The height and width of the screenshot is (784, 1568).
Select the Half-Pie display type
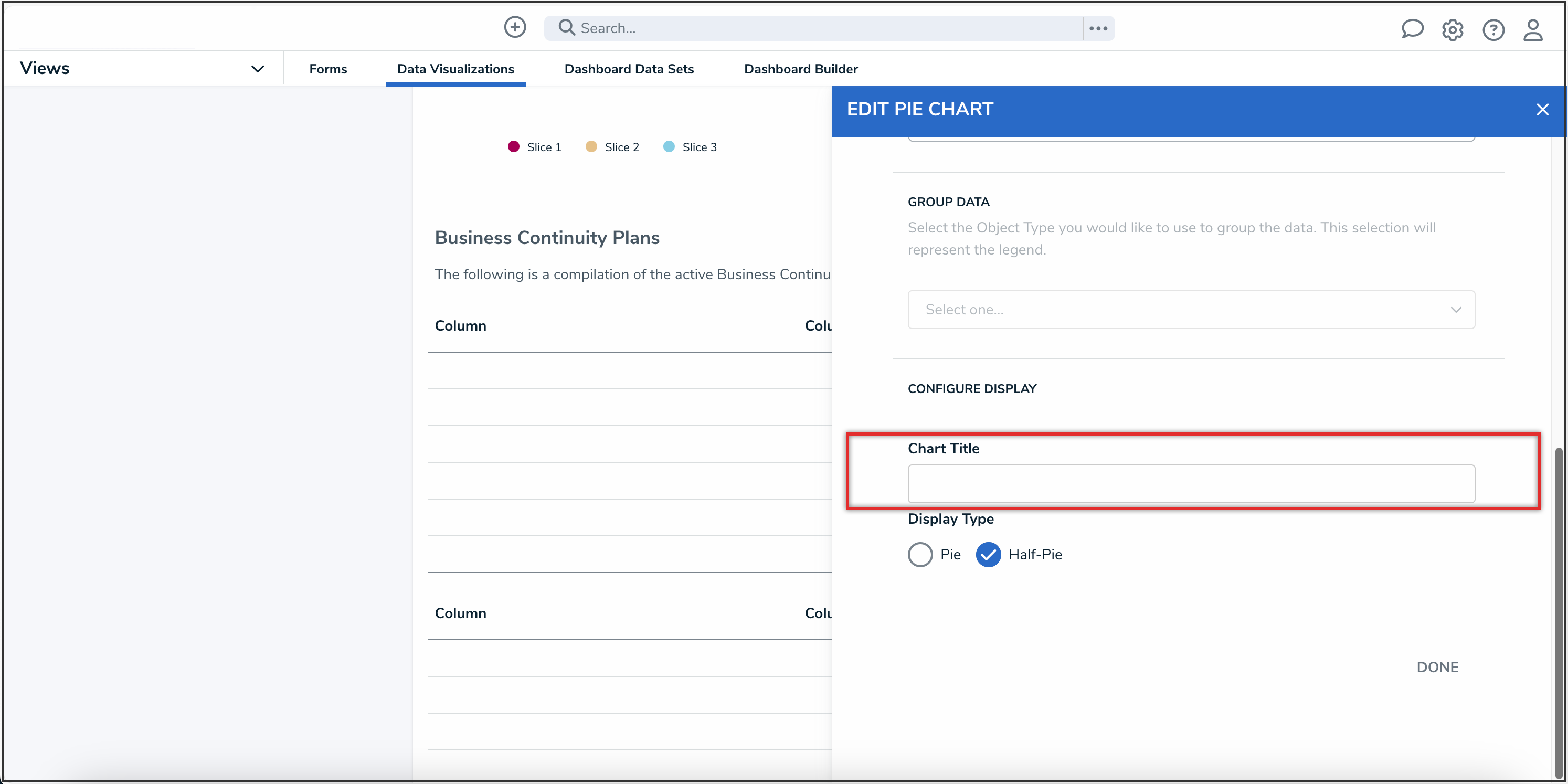[x=988, y=555]
